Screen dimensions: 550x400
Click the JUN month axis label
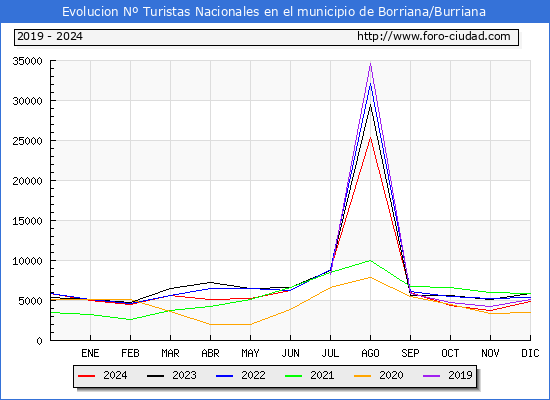290,353
